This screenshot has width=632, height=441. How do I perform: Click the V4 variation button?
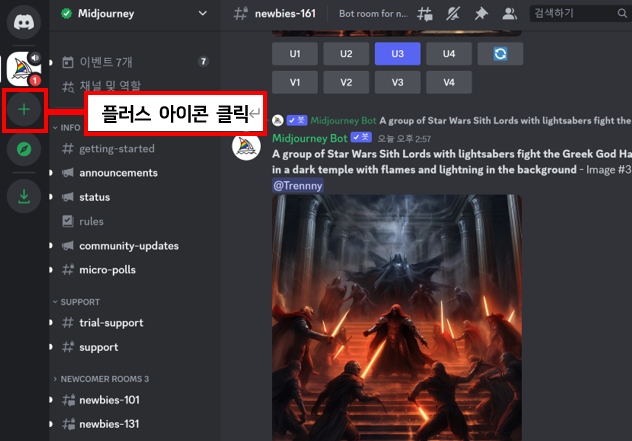click(449, 82)
